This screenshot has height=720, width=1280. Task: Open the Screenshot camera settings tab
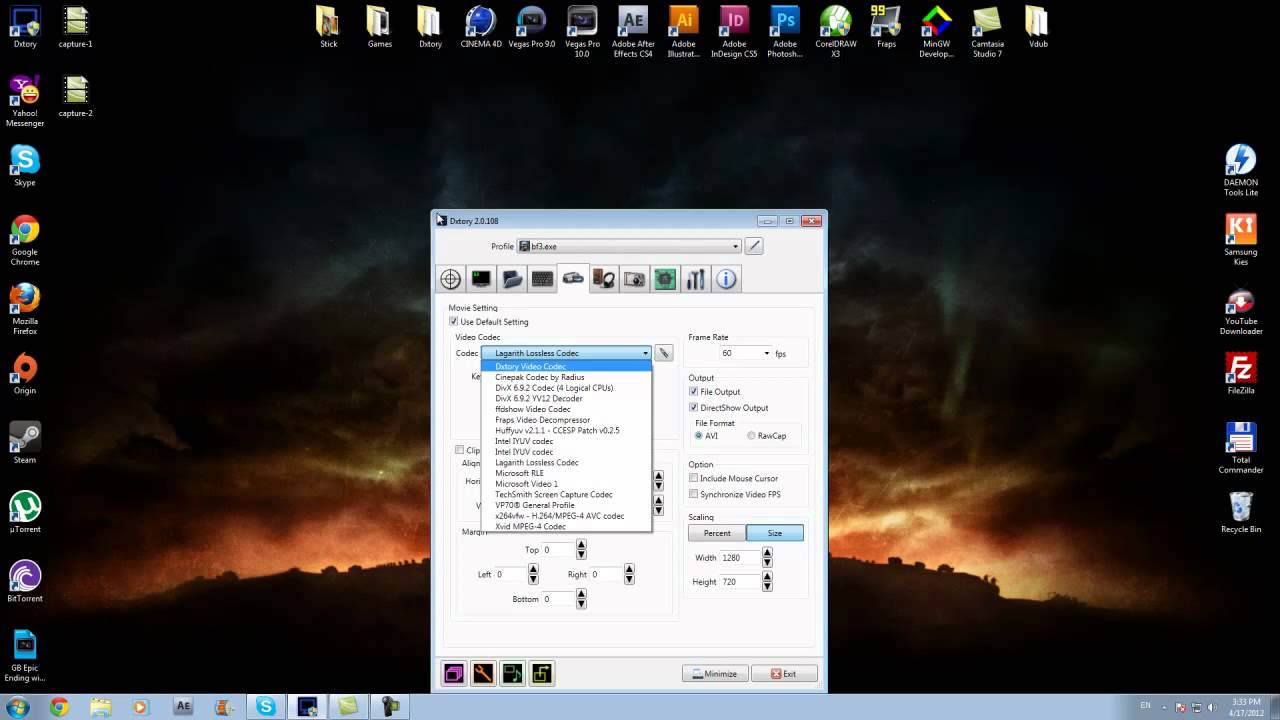[x=634, y=279]
